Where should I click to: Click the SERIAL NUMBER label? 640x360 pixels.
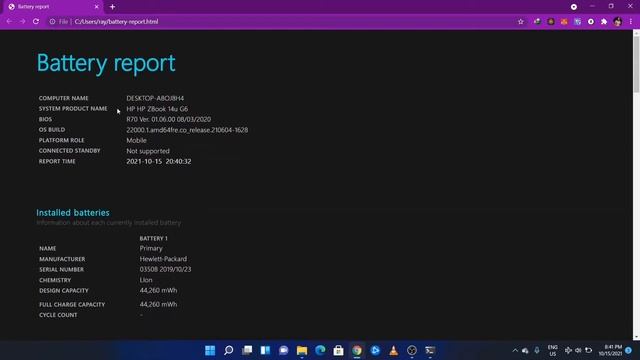tap(61, 269)
